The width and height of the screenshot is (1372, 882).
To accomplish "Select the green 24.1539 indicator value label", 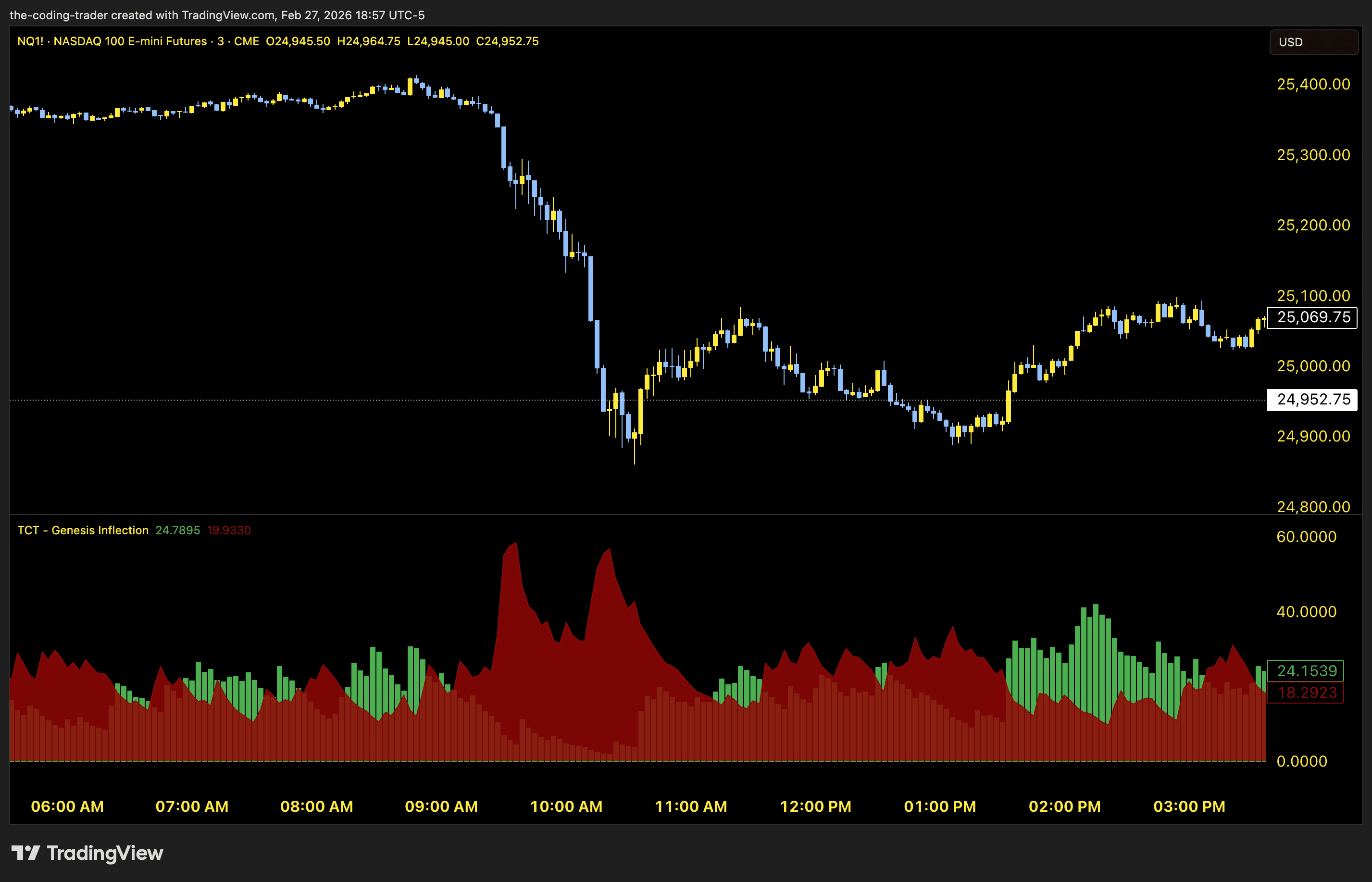I will 1306,671.
